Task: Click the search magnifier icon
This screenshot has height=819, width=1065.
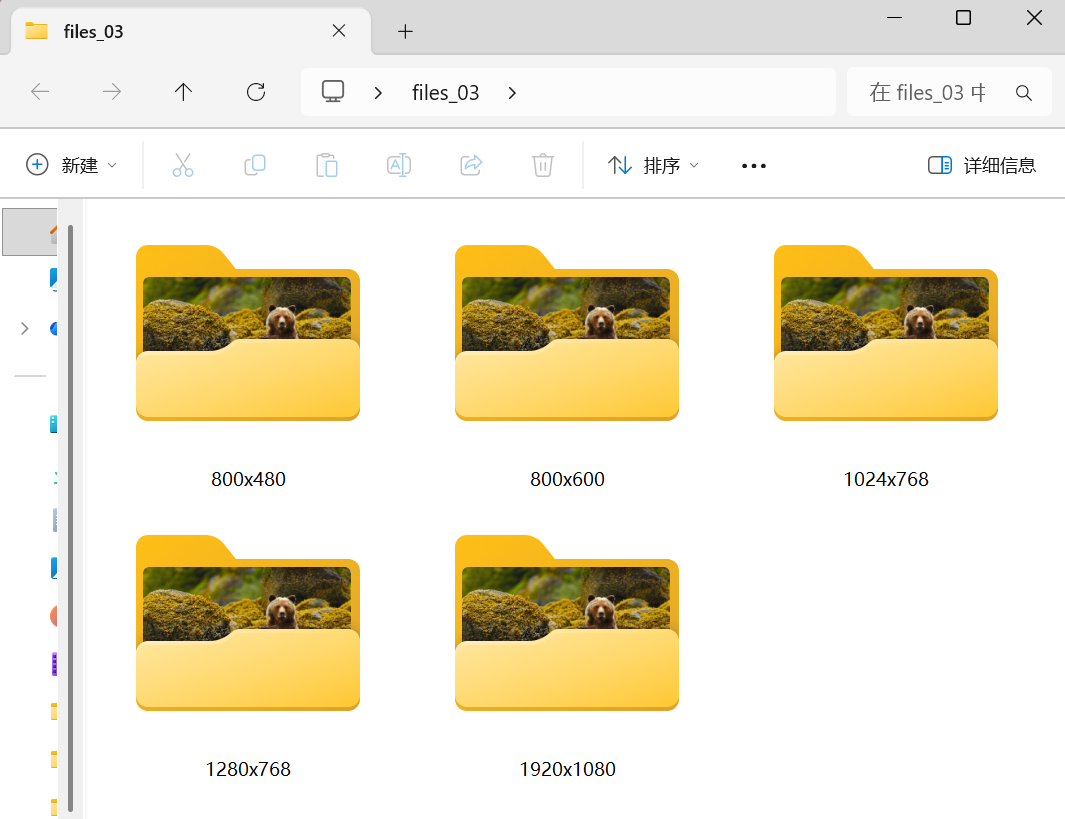Action: pyautogui.click(x=1023, y=93)
